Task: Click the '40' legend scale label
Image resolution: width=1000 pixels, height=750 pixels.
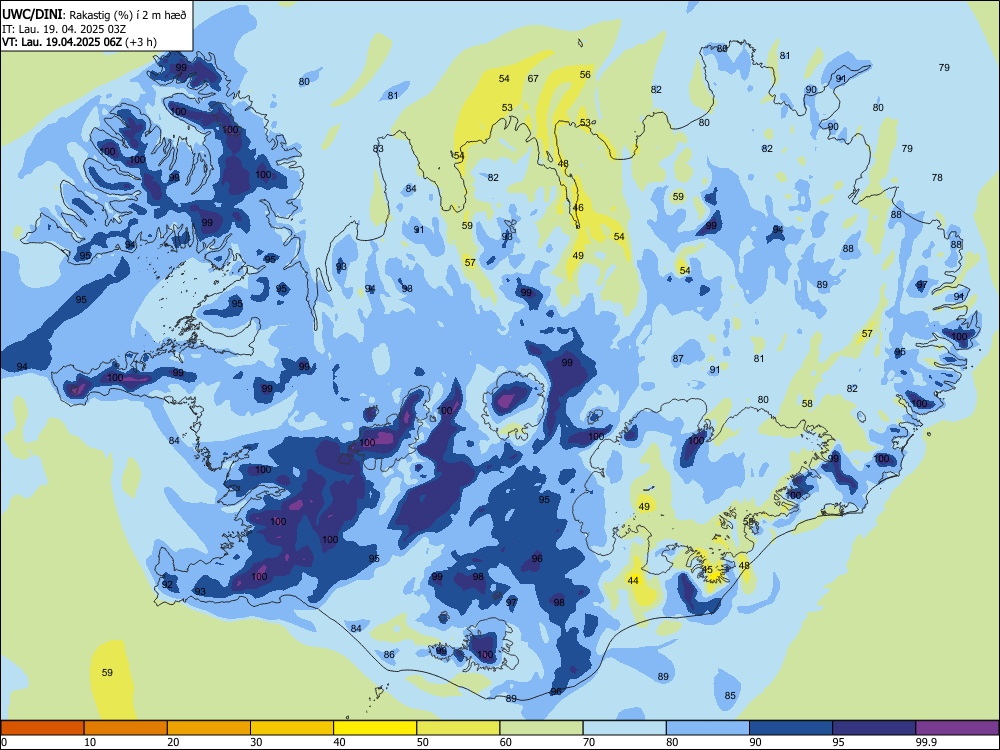Action: point(340,742)
